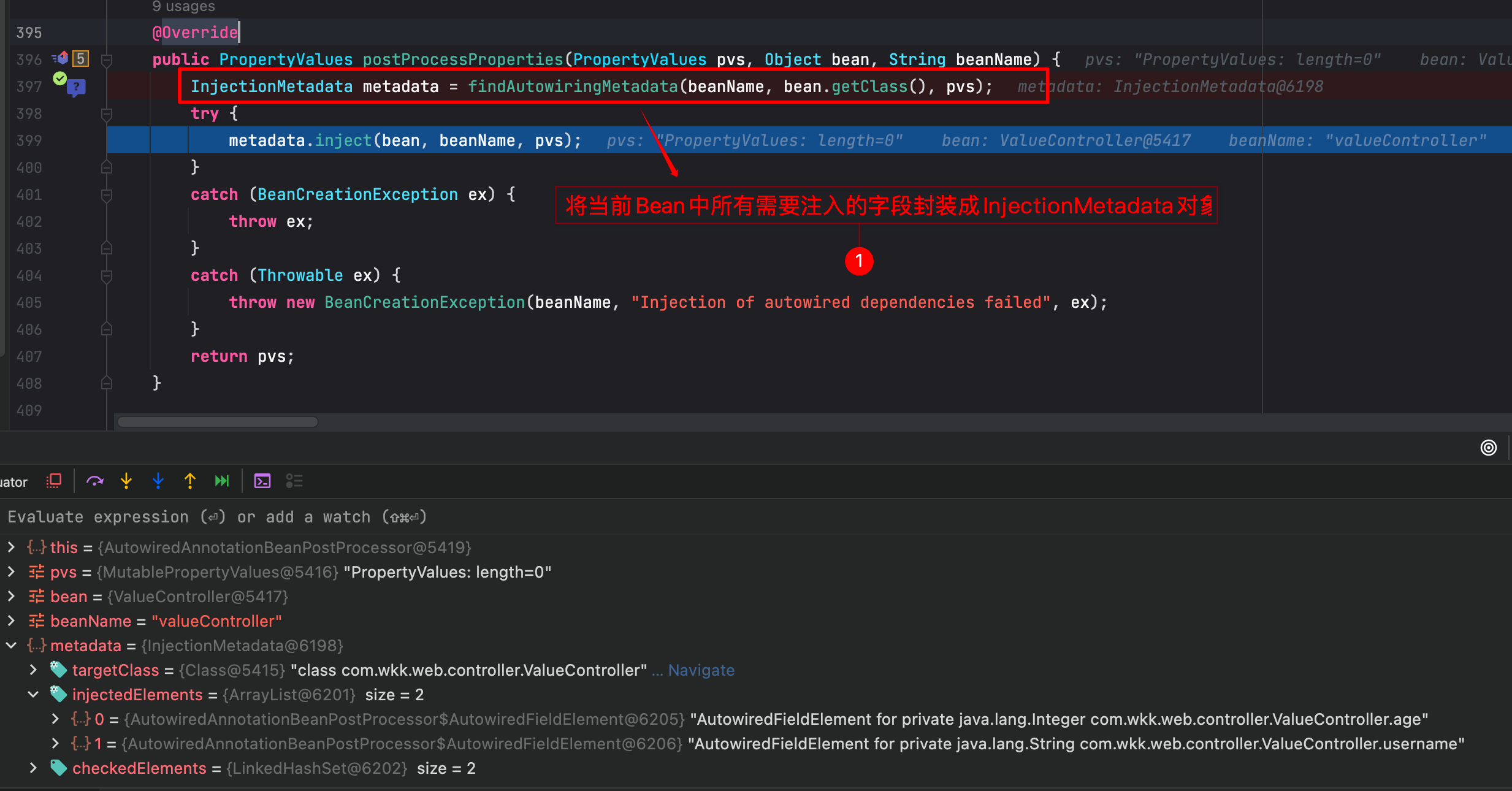This screenshot has width=1512, height=791.
Task: Click the target icon above debug panel
Action: (x=1488, y=448)
